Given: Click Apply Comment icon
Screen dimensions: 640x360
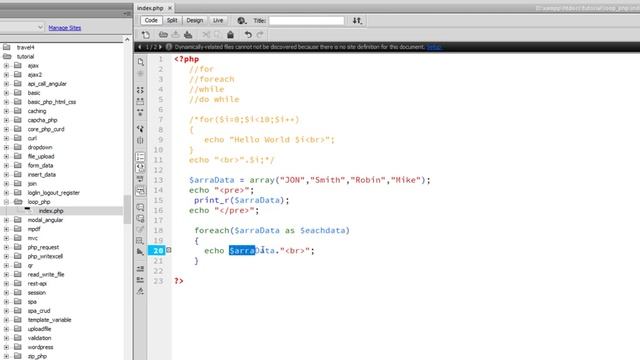Looking at the screenshot, I should point(140,207).
